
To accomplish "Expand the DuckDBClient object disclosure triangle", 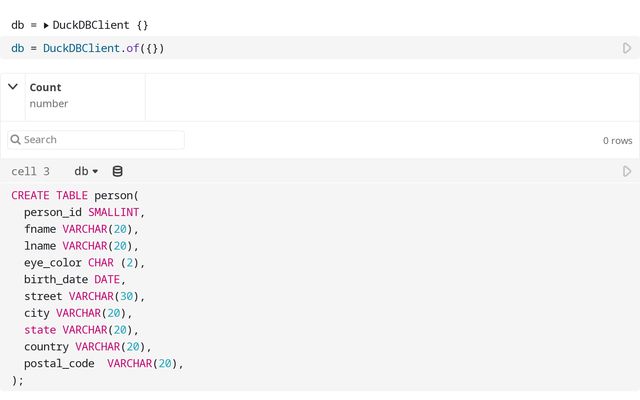I will point(46,24).
